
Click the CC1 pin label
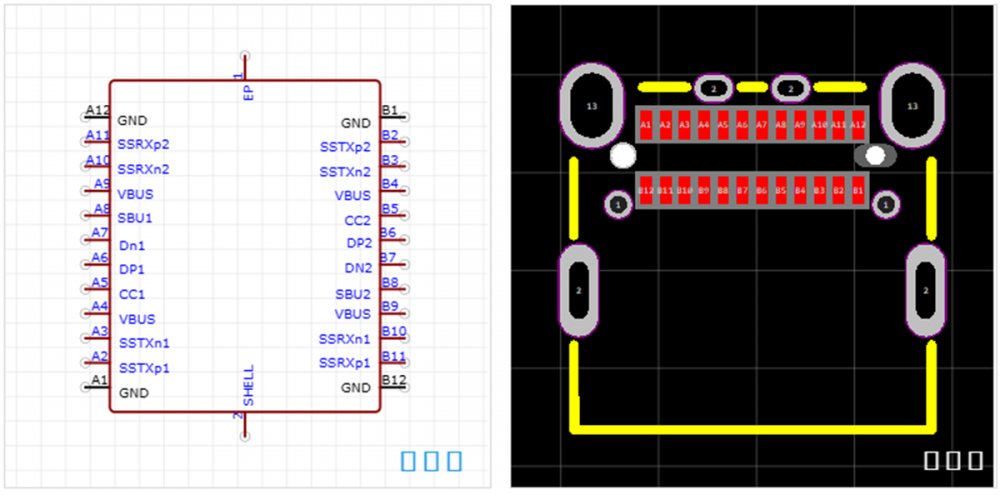(131, 295)
